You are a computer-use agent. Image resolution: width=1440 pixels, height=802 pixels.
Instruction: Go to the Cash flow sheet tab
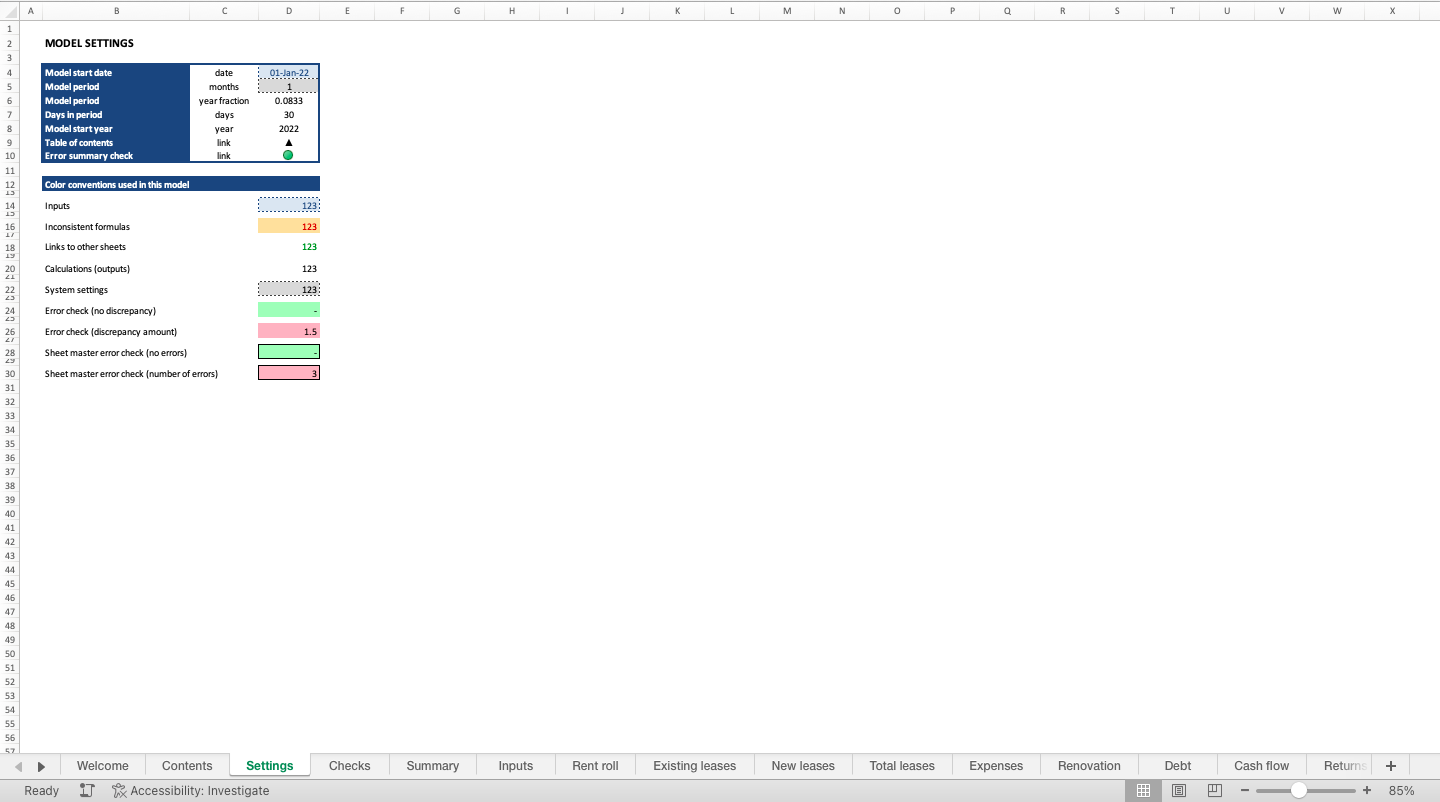coord(1261,766)
